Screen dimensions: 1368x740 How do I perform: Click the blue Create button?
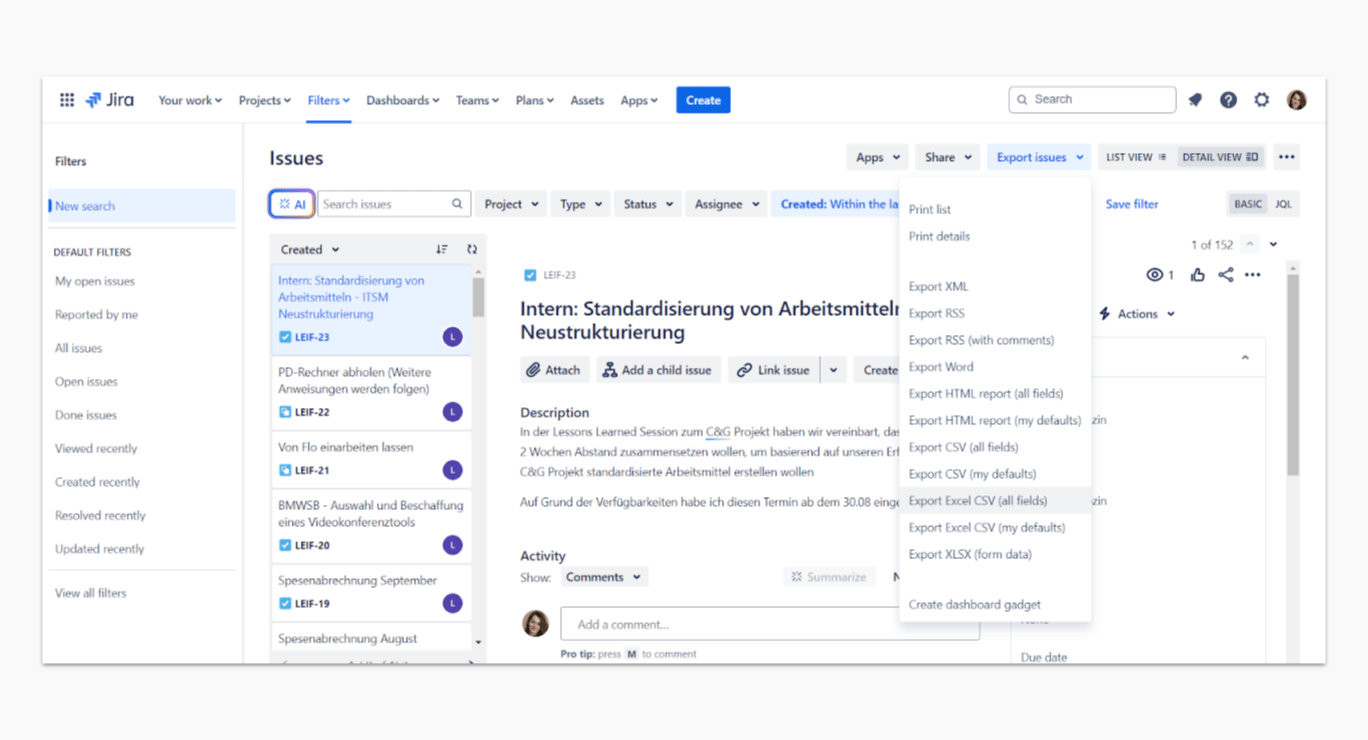(x=703, y=100)
